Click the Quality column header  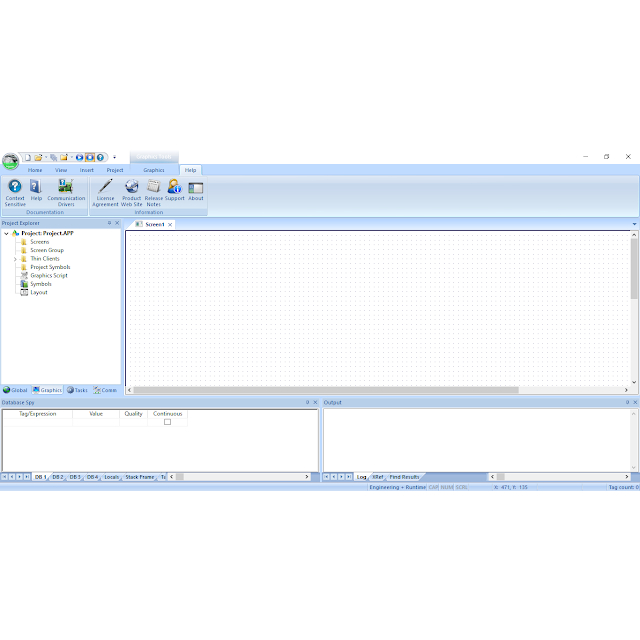[x=133, y=414]
